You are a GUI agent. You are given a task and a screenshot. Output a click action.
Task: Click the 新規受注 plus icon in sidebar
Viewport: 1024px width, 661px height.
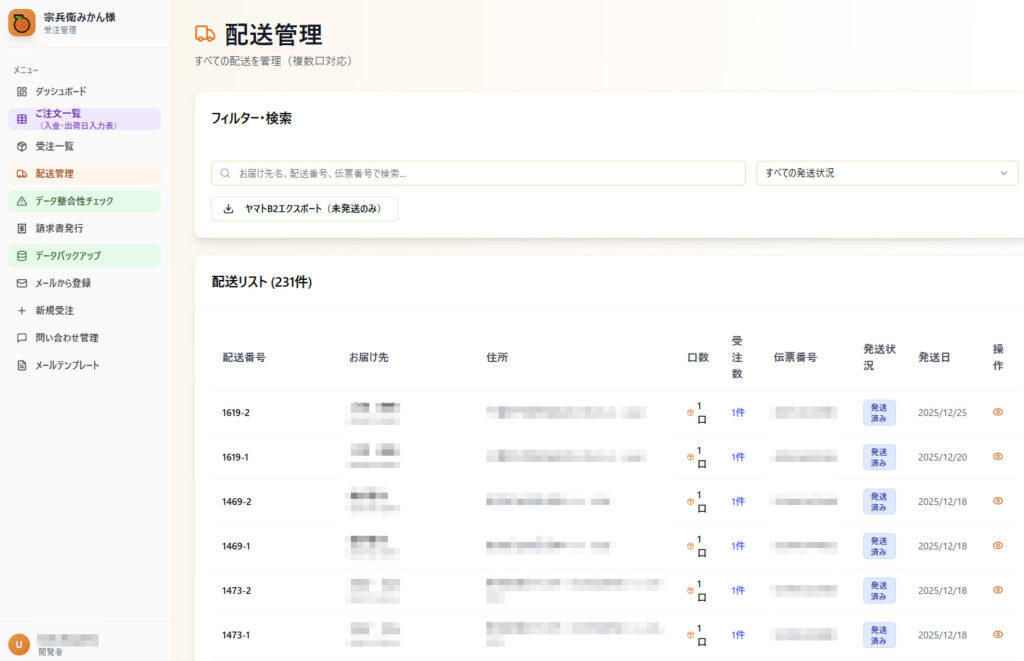tap(20, 310)
